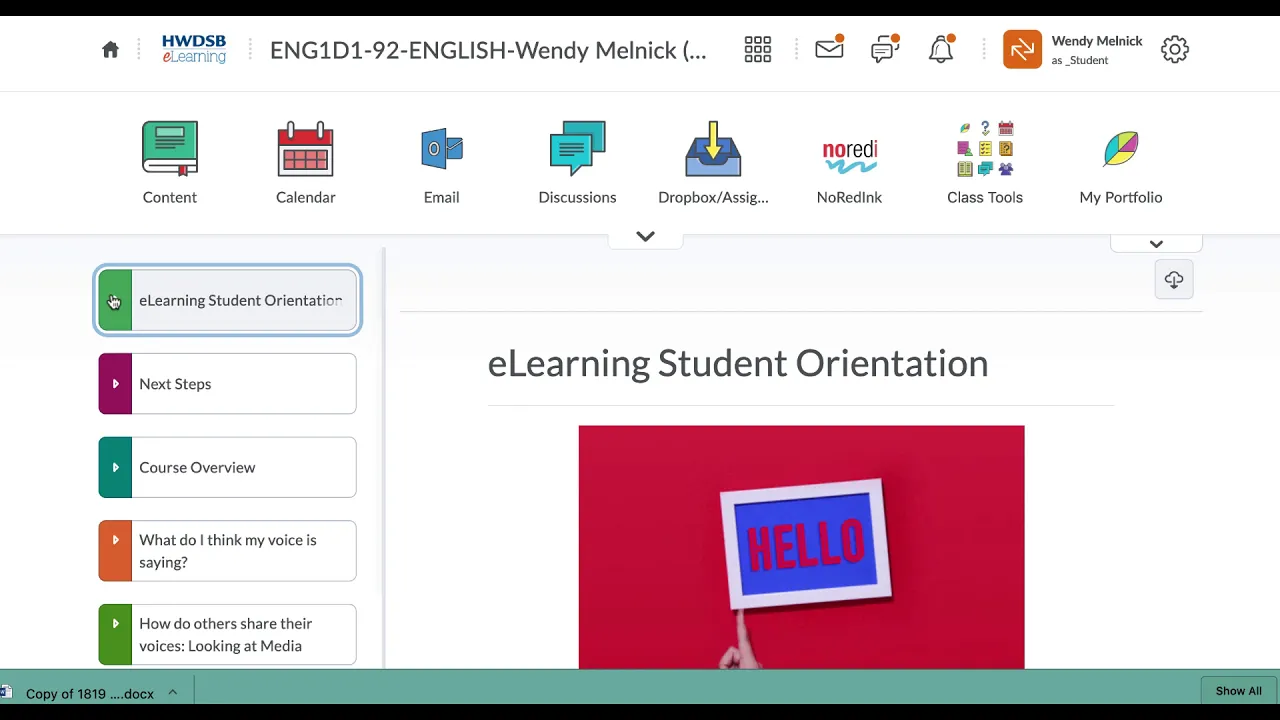Open the Email Outlook icon
Viewport: 1280px width, 720px height.
pos(441,149)
